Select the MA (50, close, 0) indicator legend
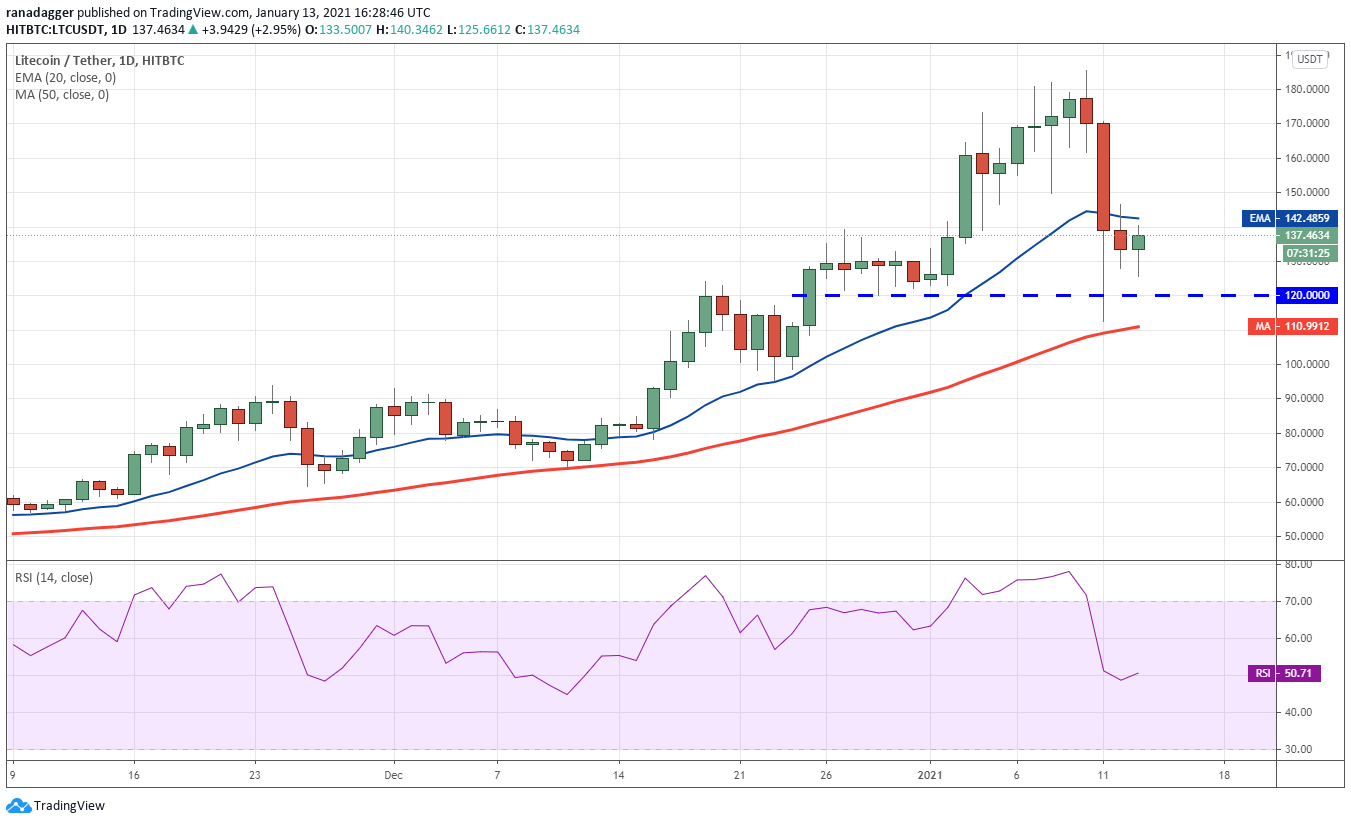Screen dimensions: 1351x824 coord(62,95)
